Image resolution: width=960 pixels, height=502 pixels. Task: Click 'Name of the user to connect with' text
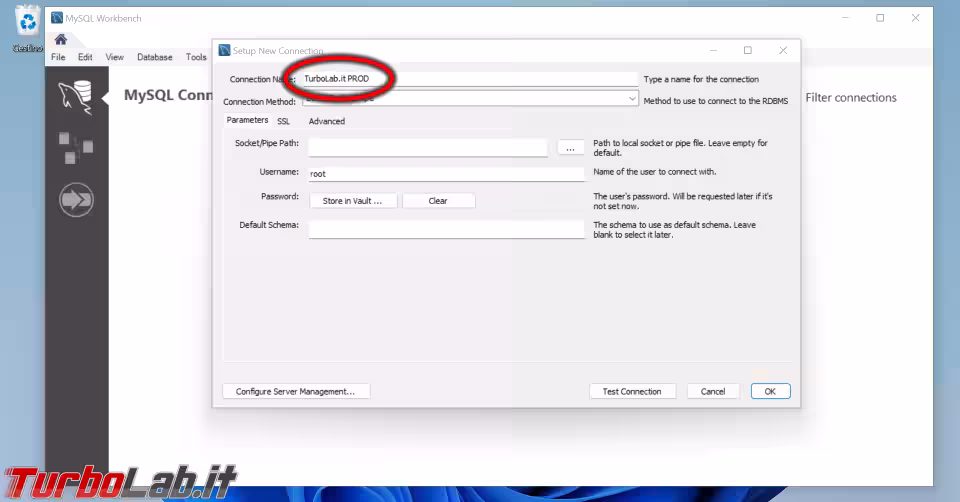[x=654, y=171]
